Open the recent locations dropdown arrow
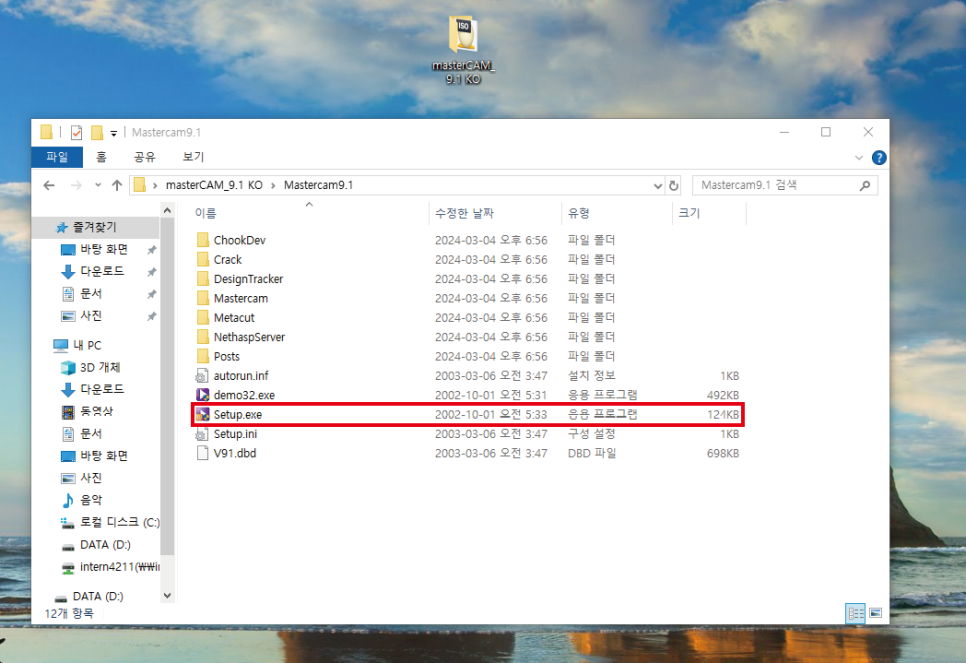This screenshot has height=663, width=966. click(x=98, y=185)
